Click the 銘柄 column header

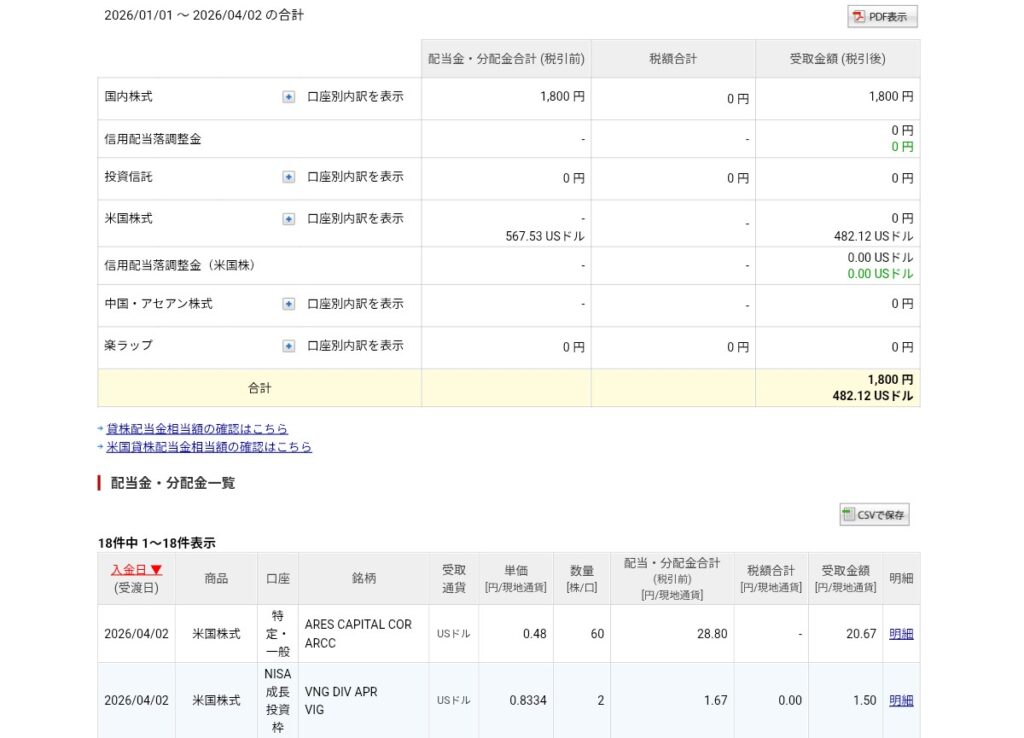(364, 578)
